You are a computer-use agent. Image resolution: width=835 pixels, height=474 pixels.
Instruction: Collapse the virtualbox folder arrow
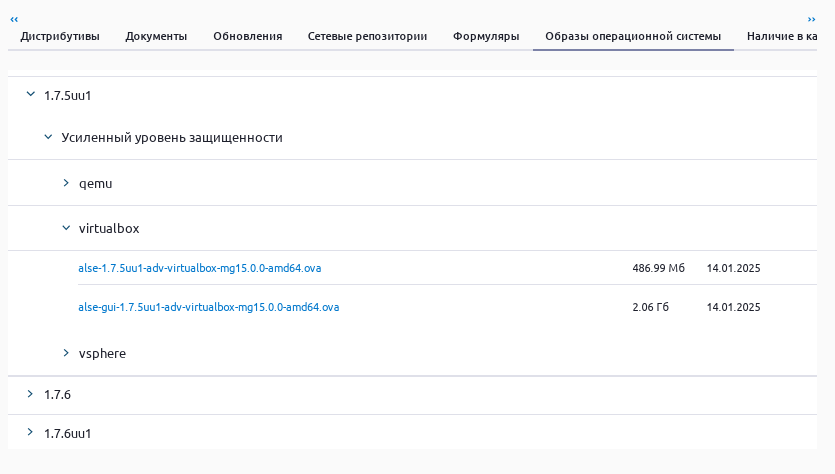[x=66, y=228]
